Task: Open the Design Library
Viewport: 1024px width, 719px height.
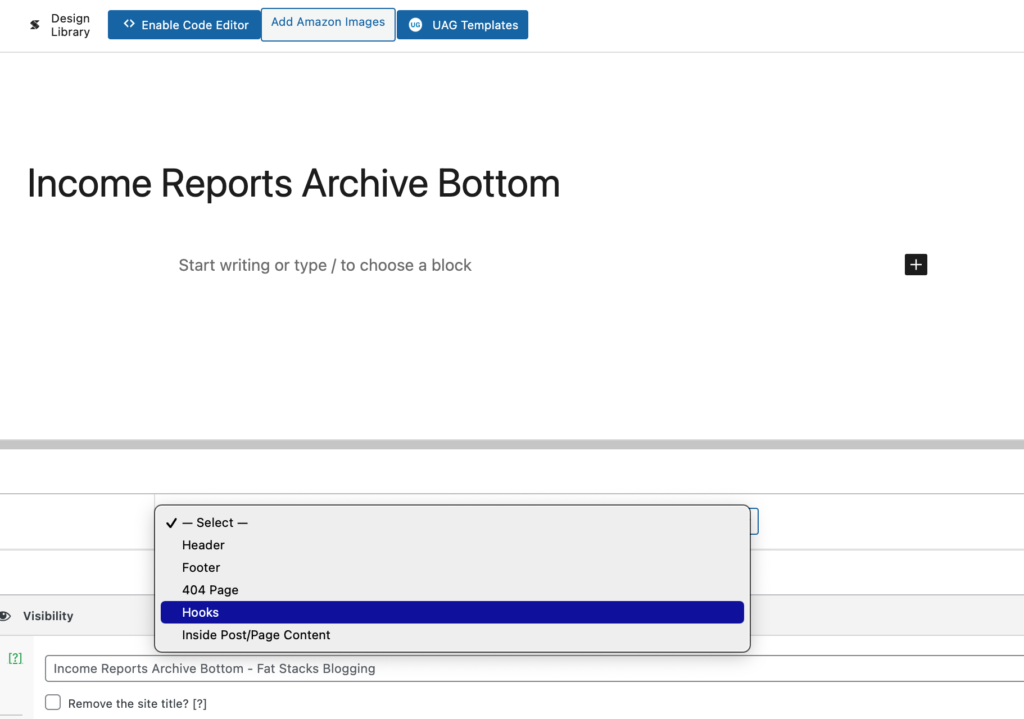Action: coord(60,25)
